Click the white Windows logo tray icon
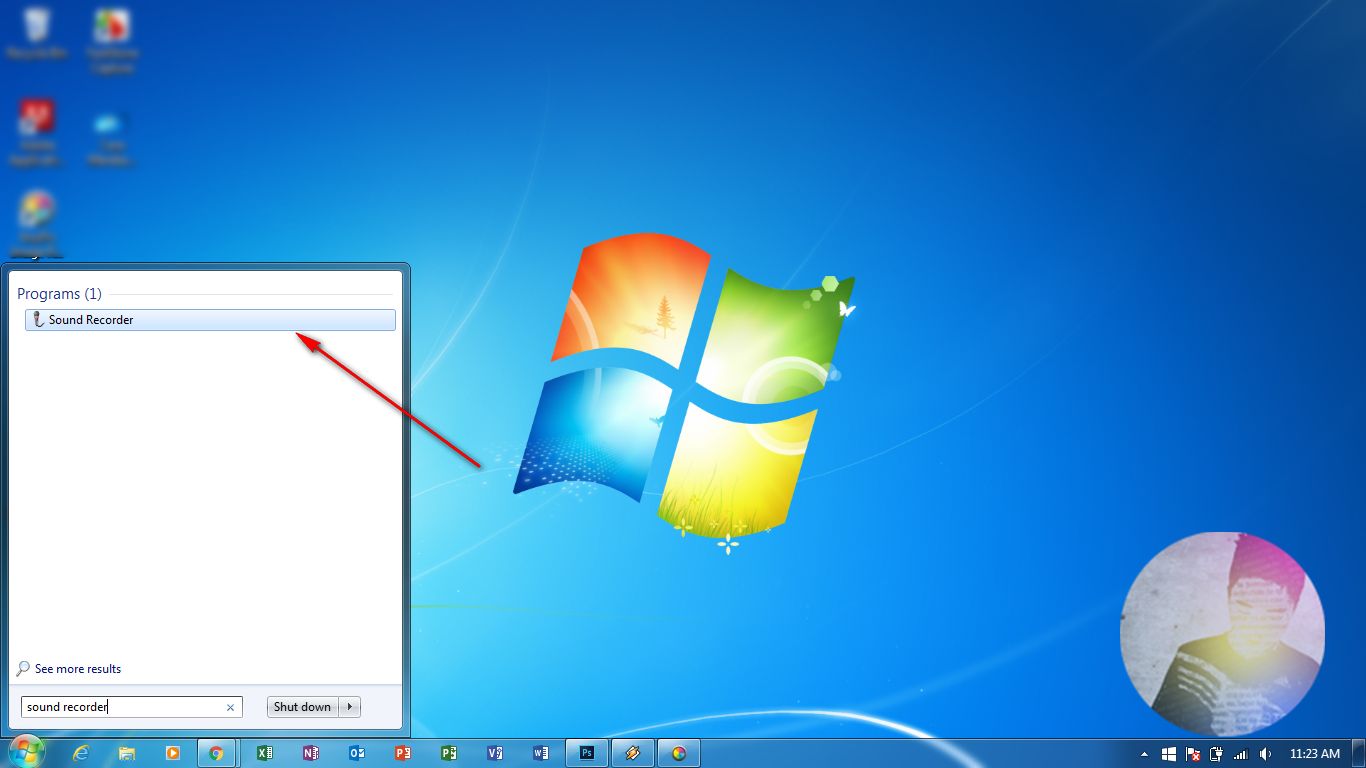The image size is (1366, 768). 1168,754
